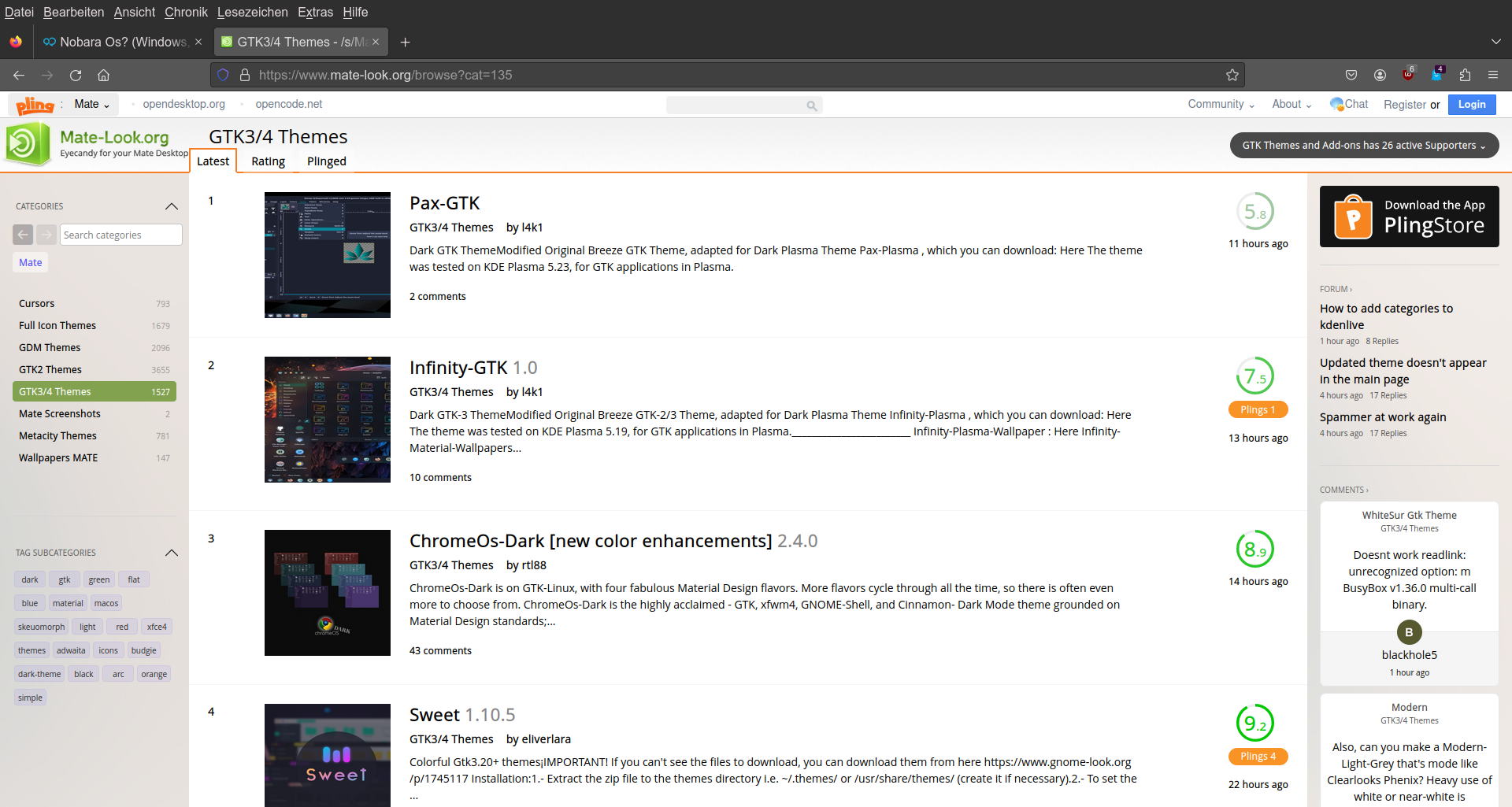Image resolution: width=1512 pixels, height=807 pixels.
Task: Collapse the Categories section chevron
Action: tap(172, 206)
